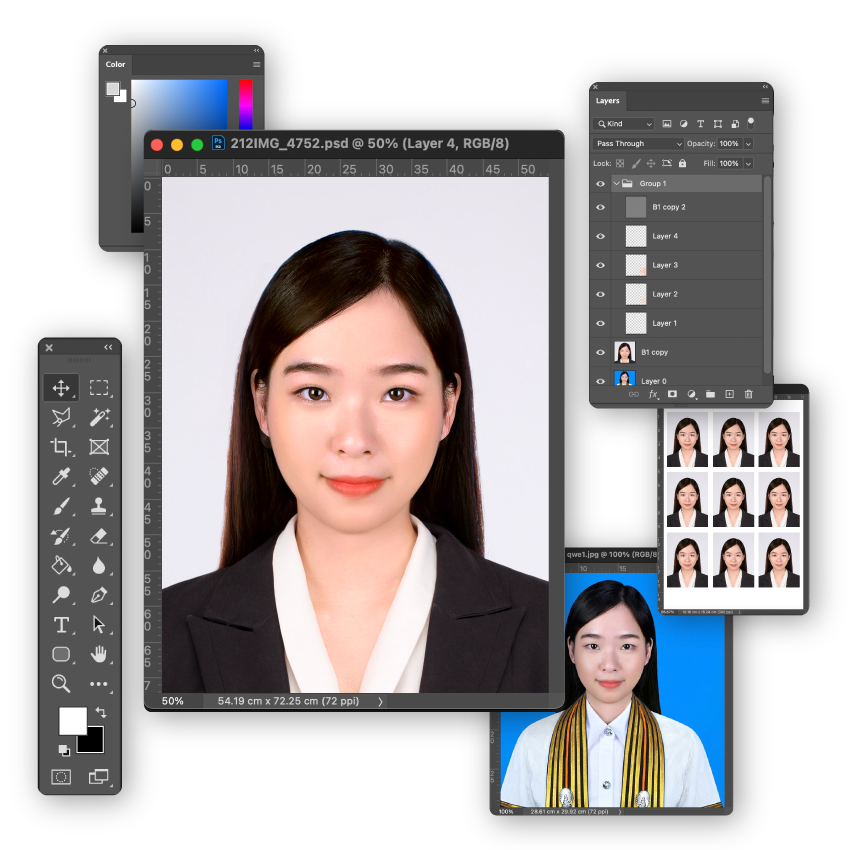850x850 pixels.
Task: Select the Hand tool
Action: [99, 654]
